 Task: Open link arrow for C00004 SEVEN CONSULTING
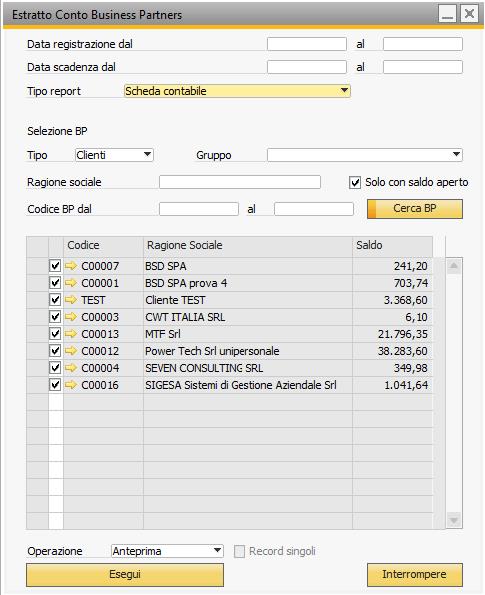(71, 368)
